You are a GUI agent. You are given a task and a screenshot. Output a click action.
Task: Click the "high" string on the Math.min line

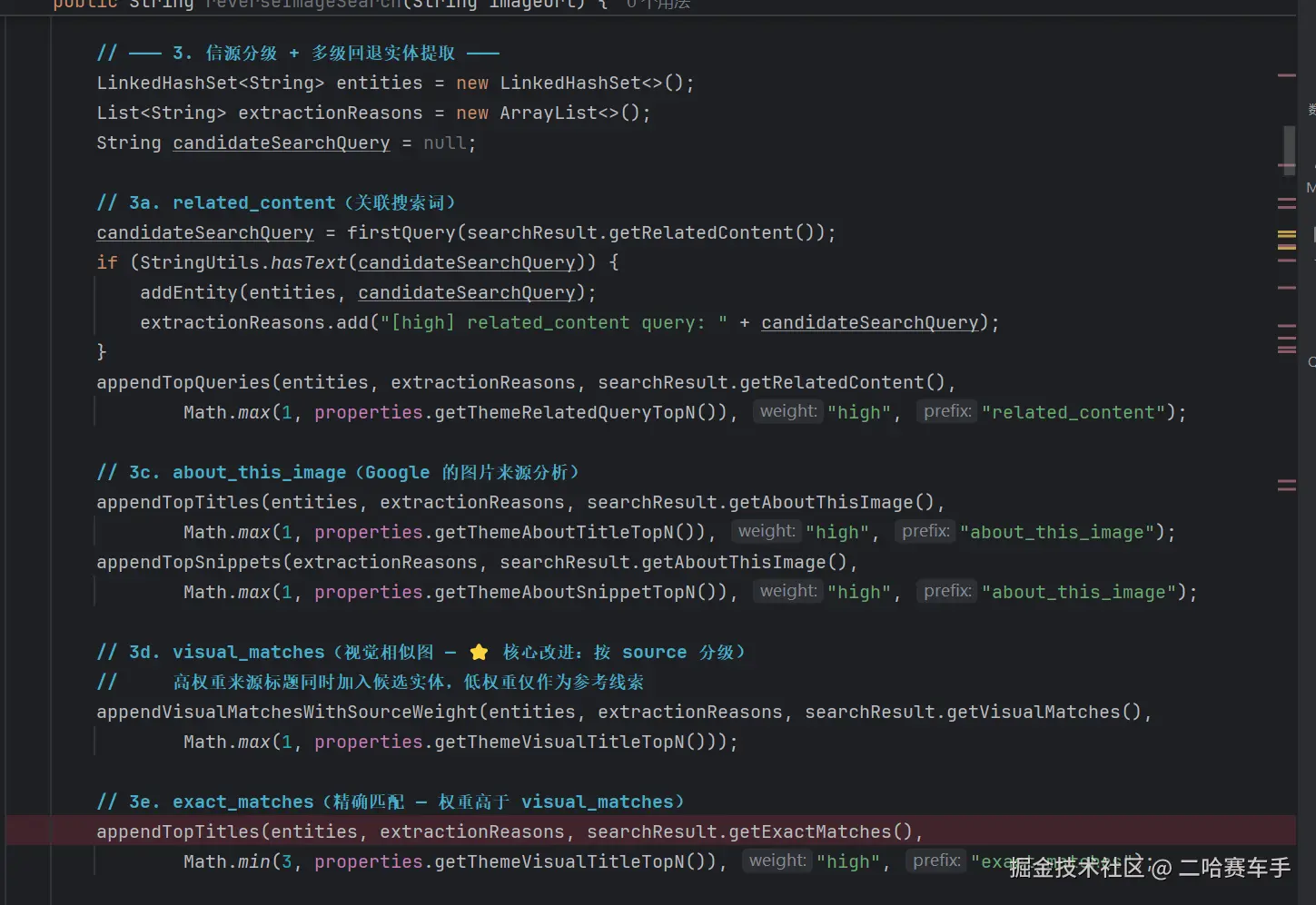tap(848, 861)
